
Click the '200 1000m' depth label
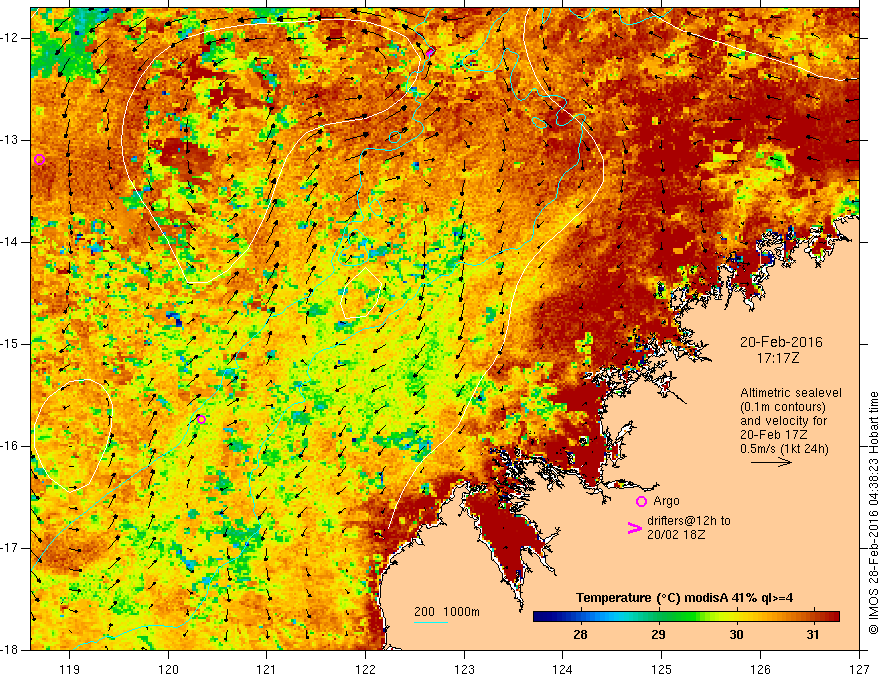(x=447, y=612)
